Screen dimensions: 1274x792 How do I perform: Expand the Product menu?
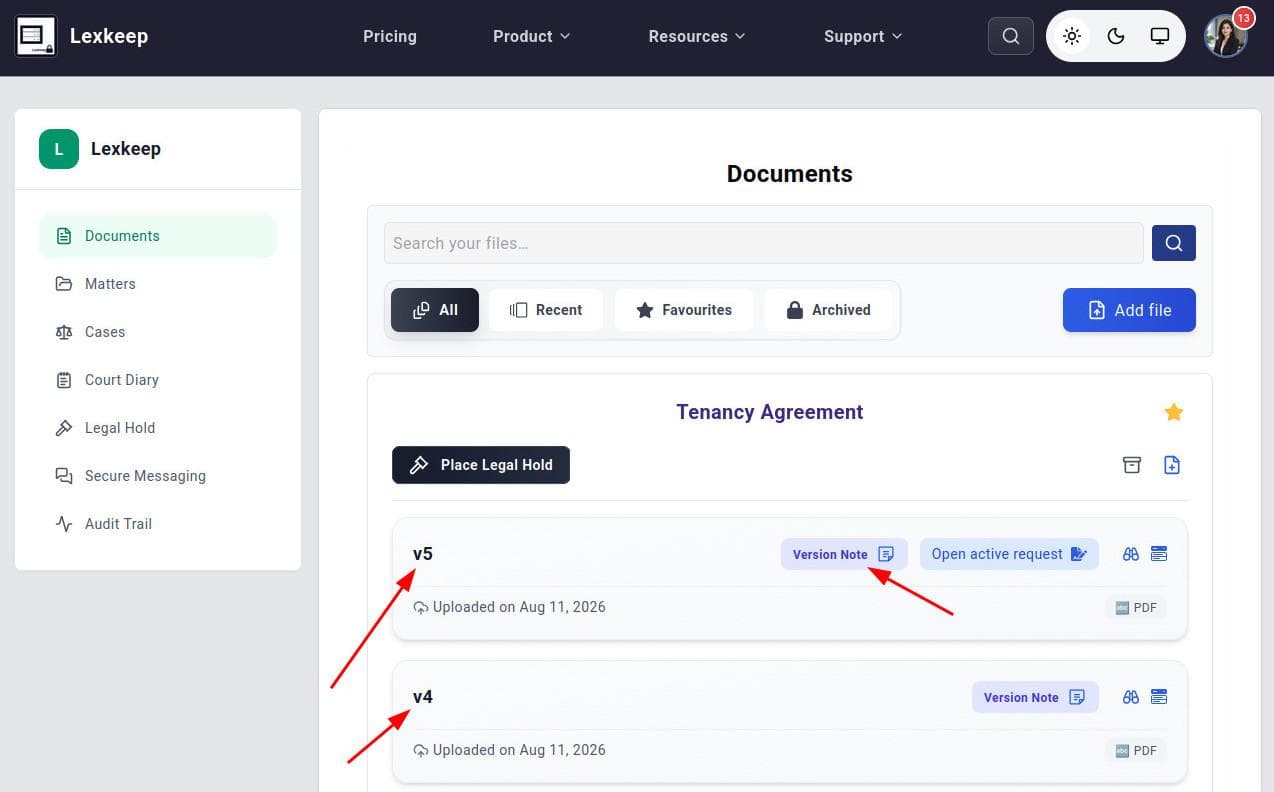click(x=532, y=36)
